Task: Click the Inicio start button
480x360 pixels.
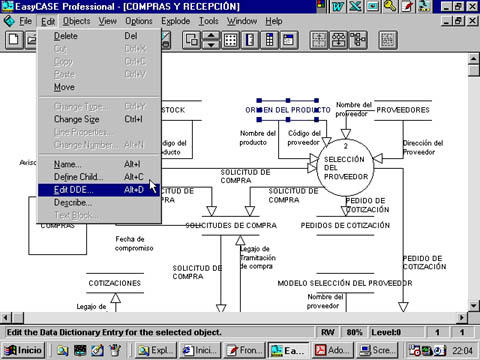Action: pos(23,350)
